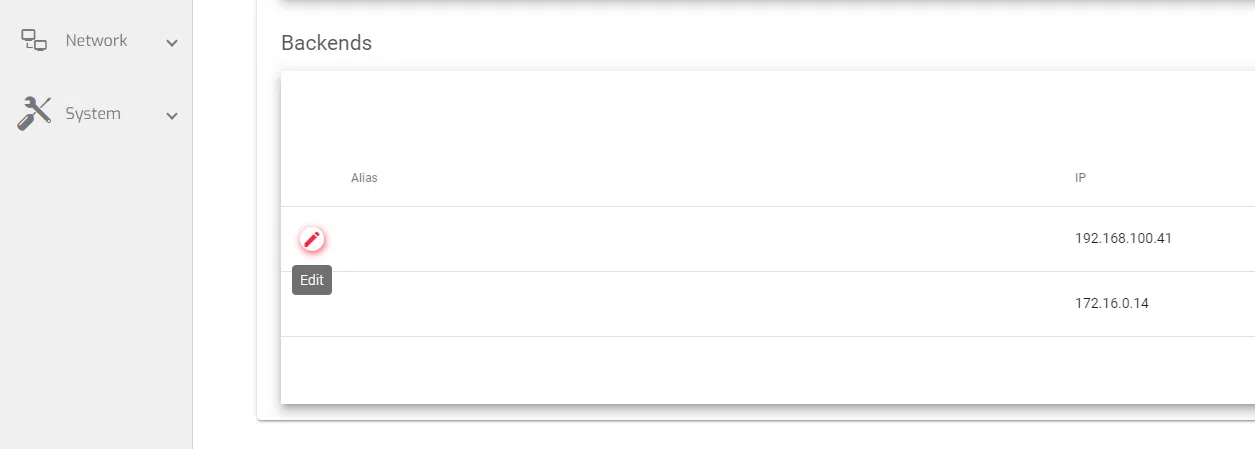Click the red pencil Edit icon
The height and width of the screenshot is (449, 1255).
312,240
